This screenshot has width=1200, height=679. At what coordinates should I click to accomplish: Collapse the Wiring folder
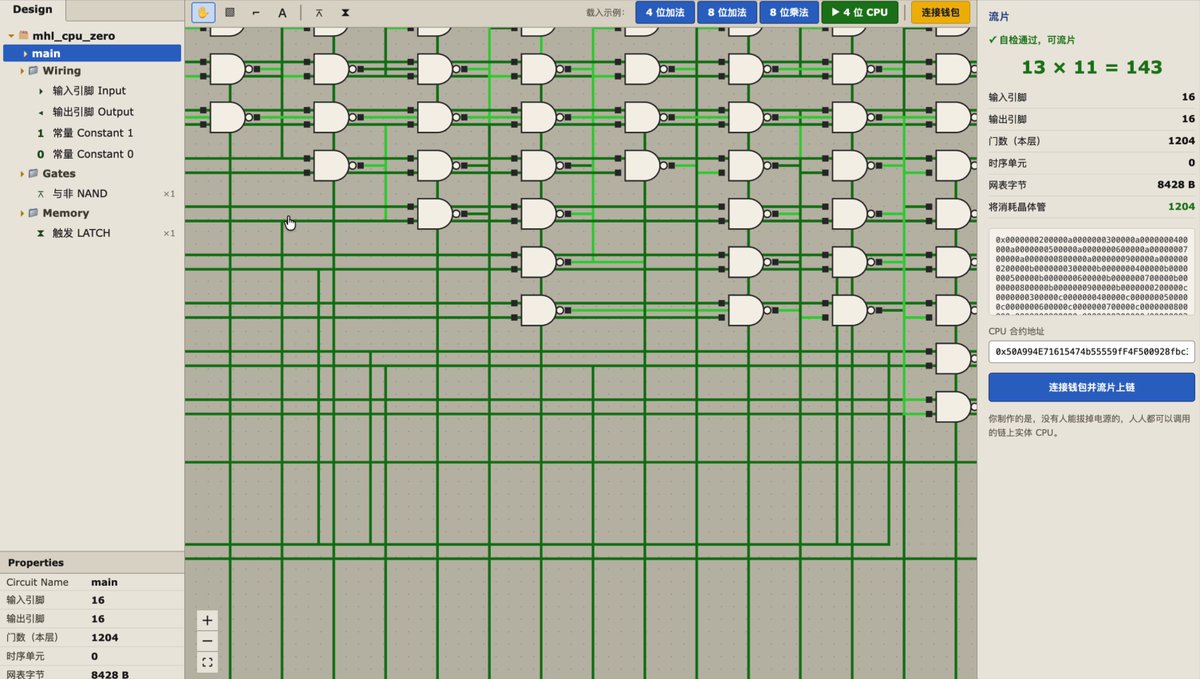point(22,71)
